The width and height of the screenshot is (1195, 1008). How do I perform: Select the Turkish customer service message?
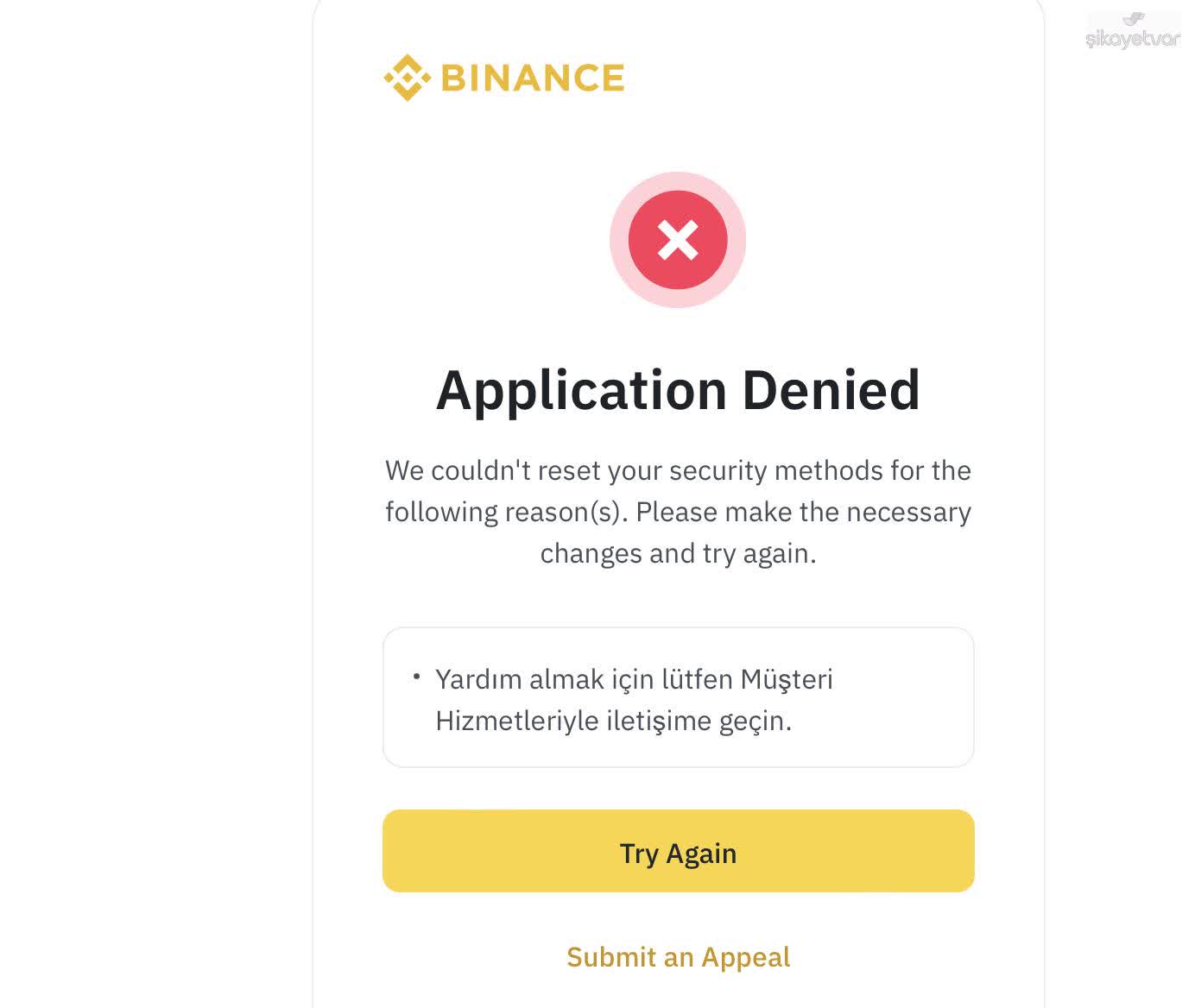pos(635,697)
